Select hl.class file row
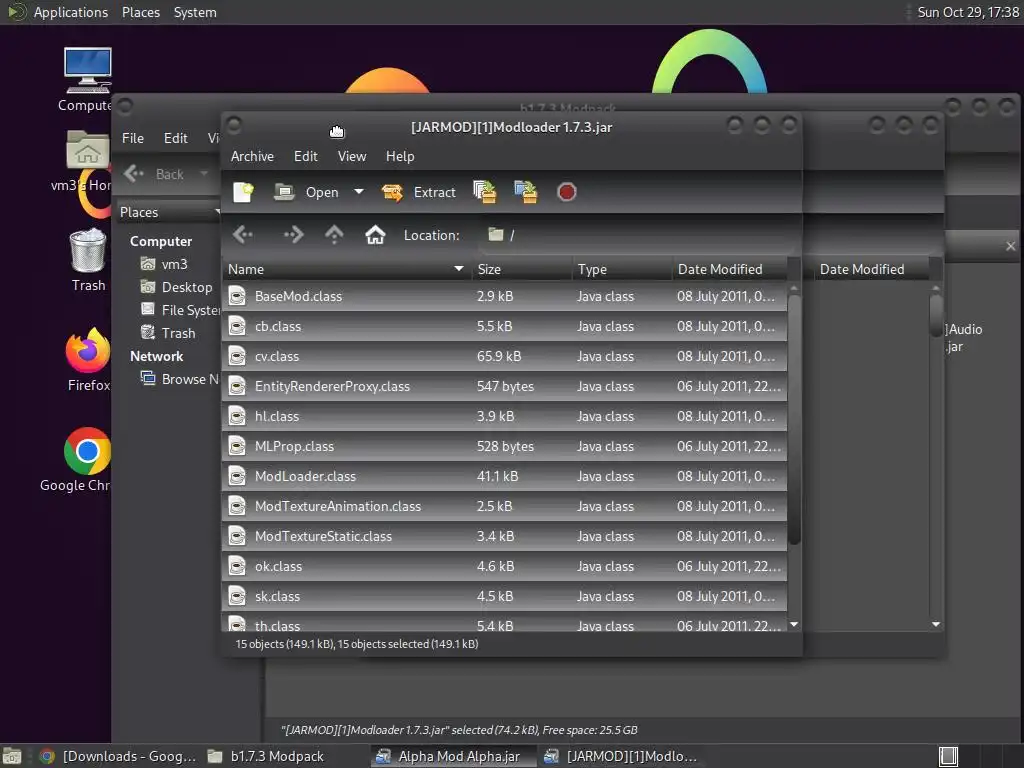This screenshot has width=1024, height=768. click(504, 417)
